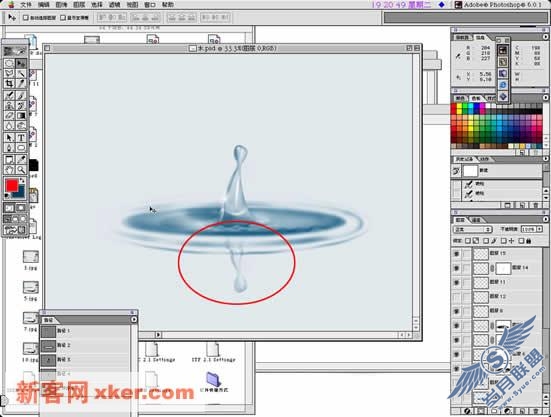Select the Move tool
The image size is (551, 417).
(x=21, y=63)
